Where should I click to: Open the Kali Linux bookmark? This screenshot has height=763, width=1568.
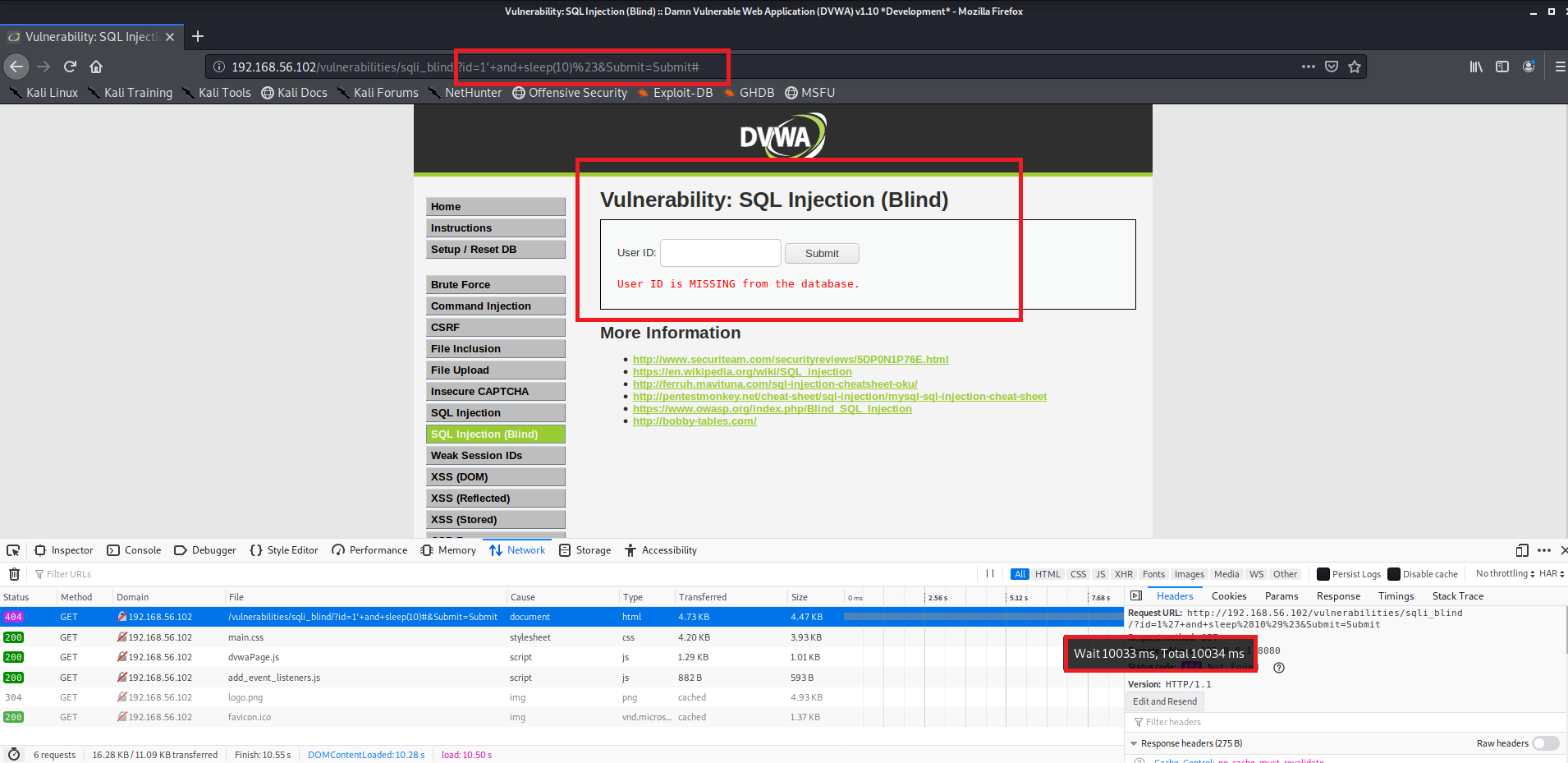pos(44,93)
